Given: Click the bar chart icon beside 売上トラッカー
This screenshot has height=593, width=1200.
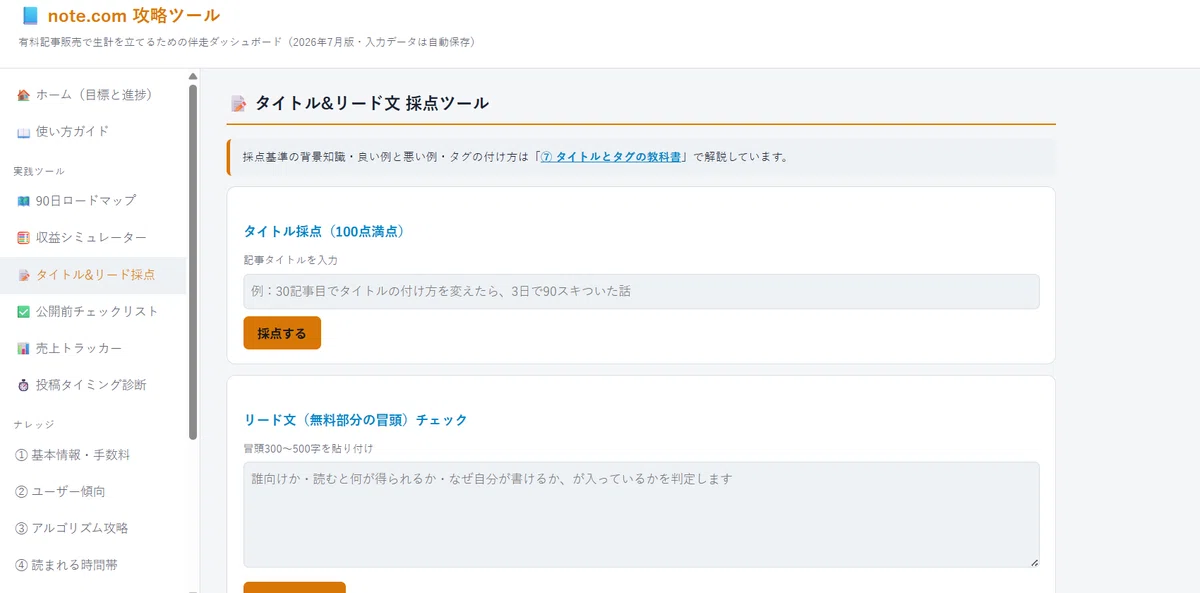Looking at the screenshot, I should [x=23, y=349].
